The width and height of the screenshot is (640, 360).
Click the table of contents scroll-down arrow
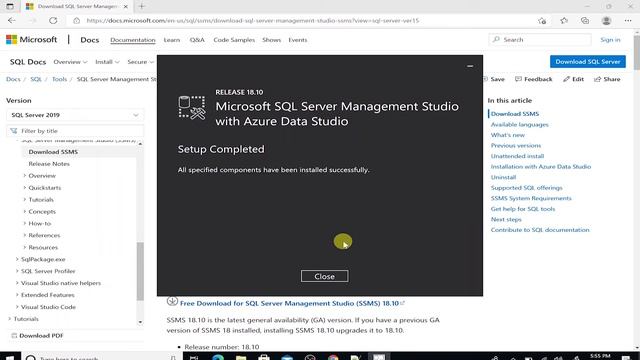click(140, 322)
